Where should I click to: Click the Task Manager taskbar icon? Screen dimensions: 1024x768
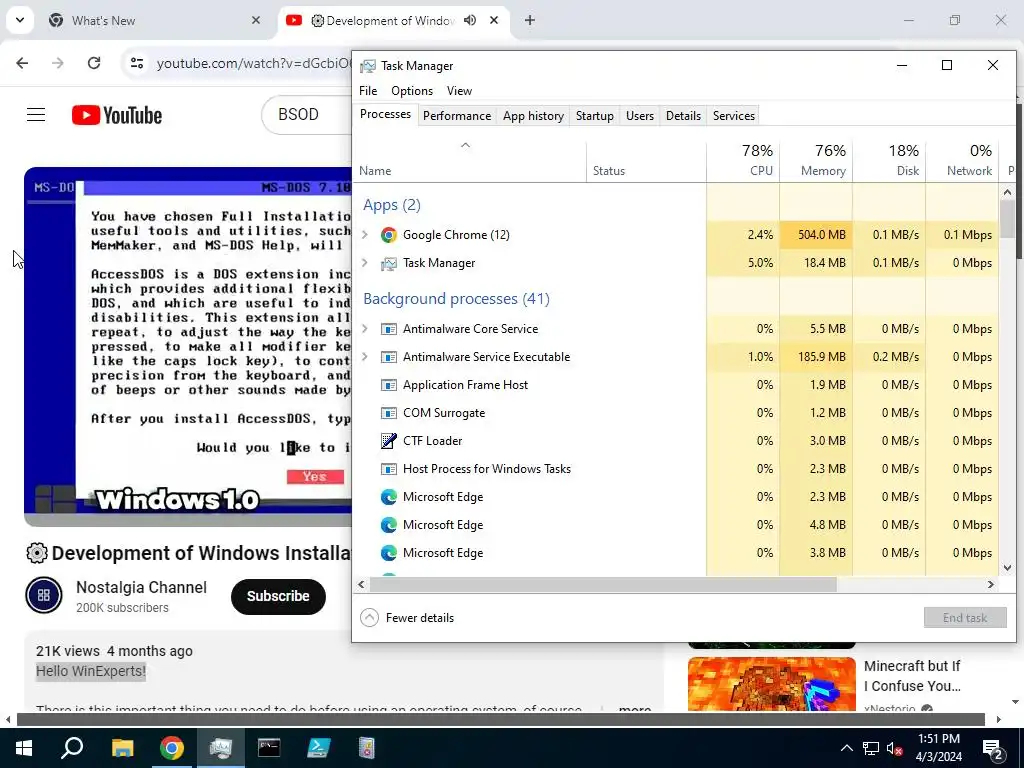pyautogui.click(x=221, y=748)
